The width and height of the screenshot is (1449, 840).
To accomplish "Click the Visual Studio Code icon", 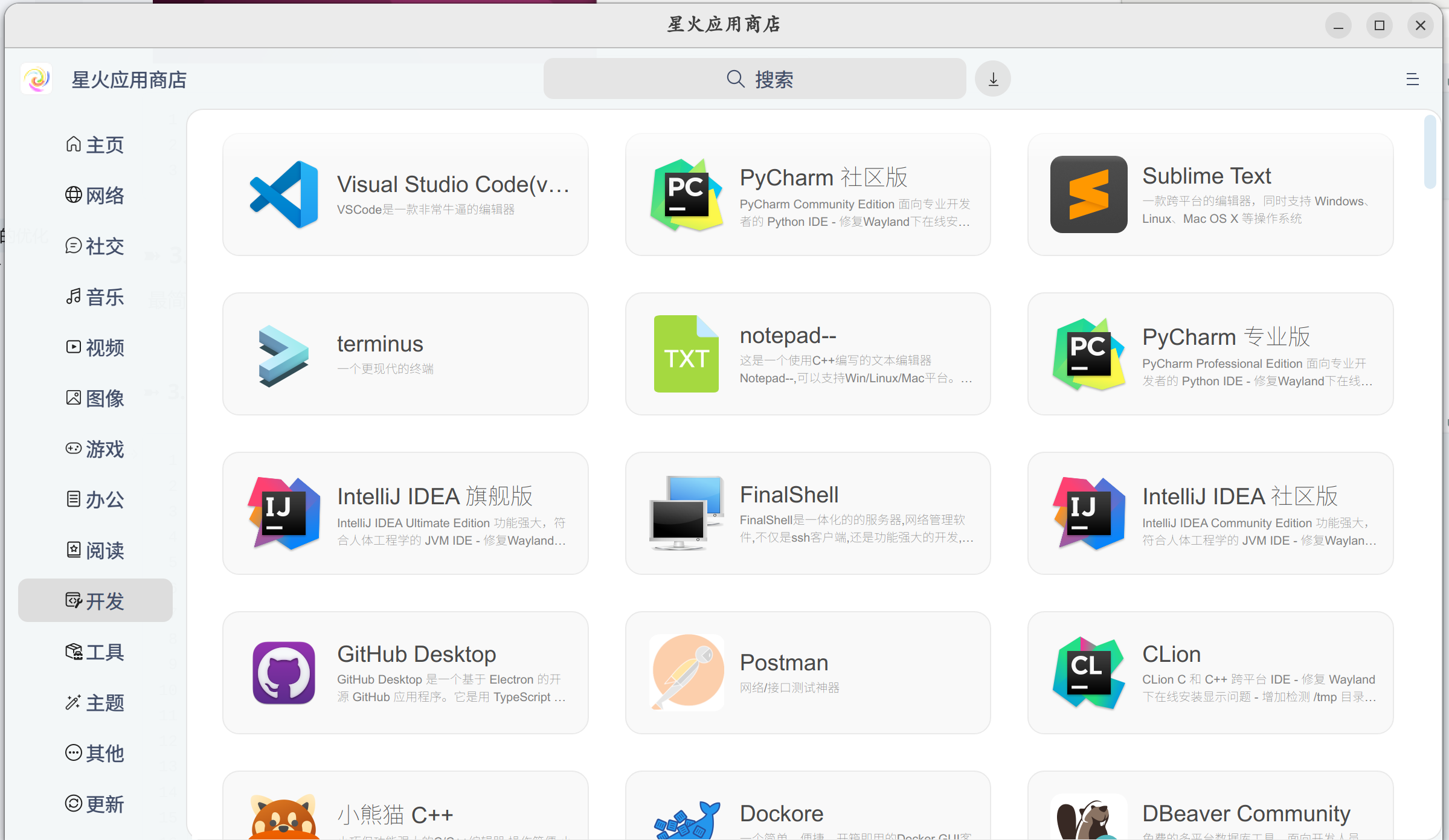I will click(284, 194).
